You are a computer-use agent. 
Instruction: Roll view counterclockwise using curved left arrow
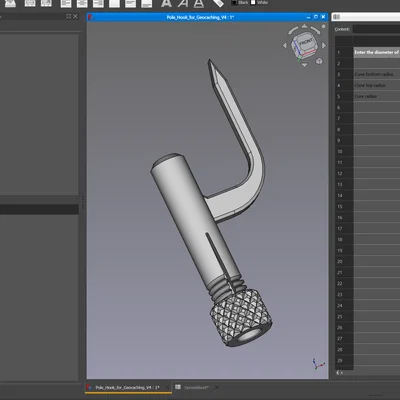[x=293, y=30]
